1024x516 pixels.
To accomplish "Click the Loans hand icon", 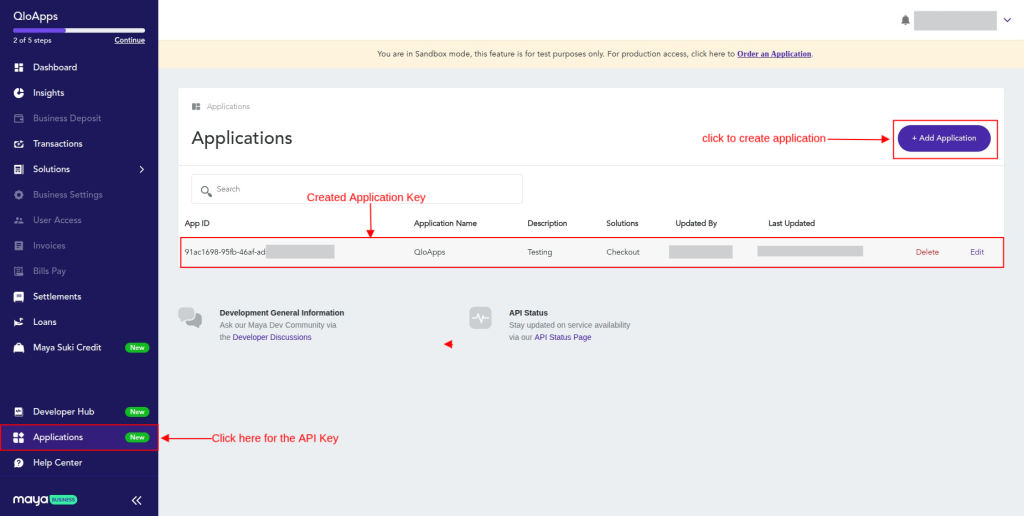I will pyautogui.click(x=19, y=322).
